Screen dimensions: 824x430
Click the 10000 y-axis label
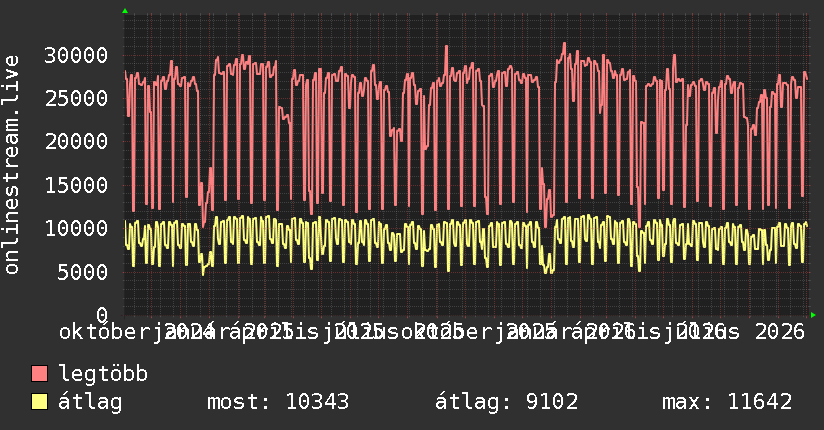coord(76,228)
